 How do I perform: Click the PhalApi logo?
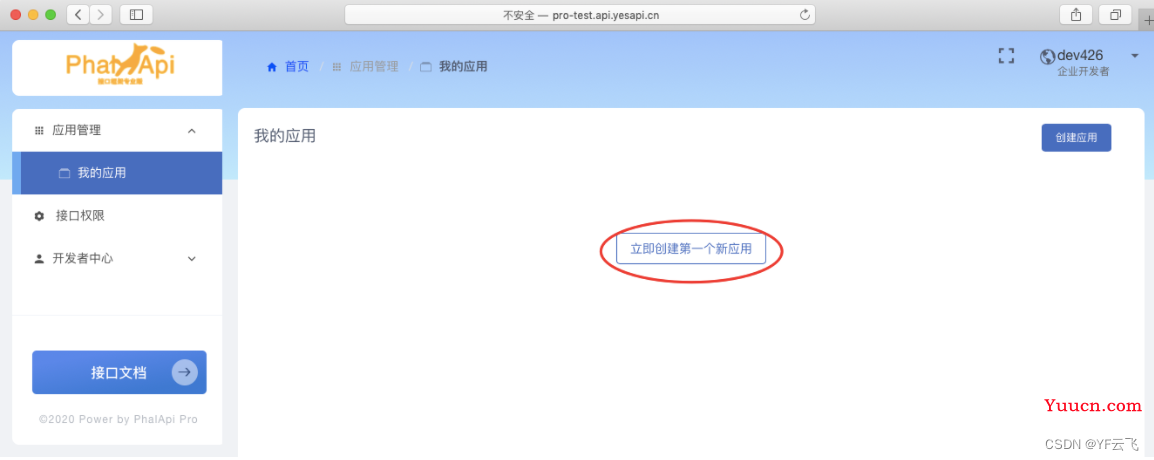point(118,67)
